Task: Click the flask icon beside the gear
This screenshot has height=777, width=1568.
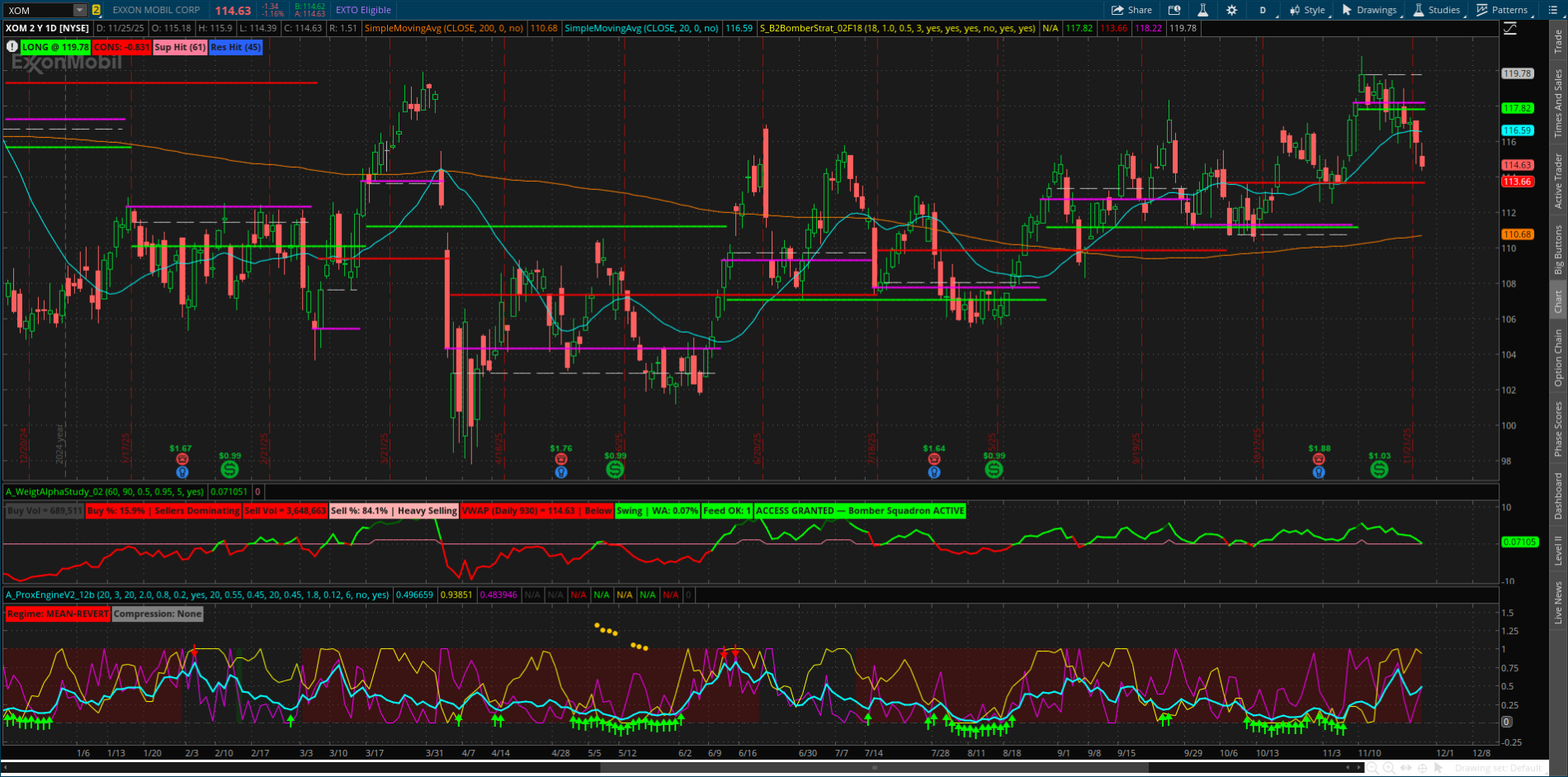Action: click(x=1202, y=10)
